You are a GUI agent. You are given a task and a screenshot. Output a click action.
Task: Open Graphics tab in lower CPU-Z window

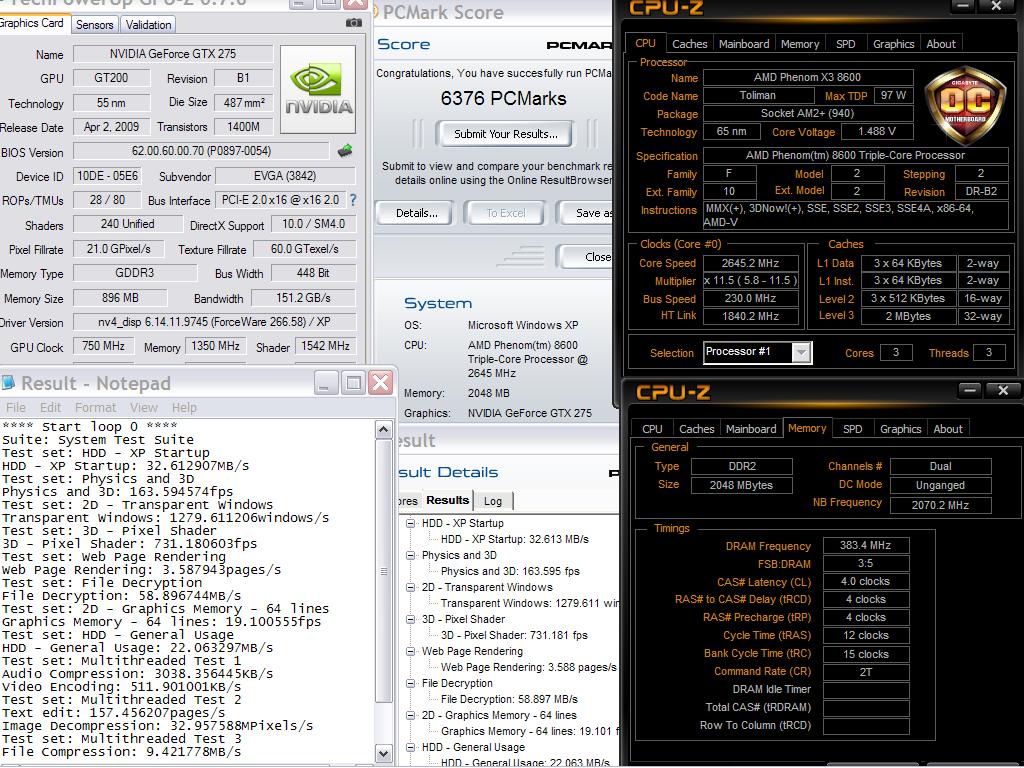click(900, 429)
